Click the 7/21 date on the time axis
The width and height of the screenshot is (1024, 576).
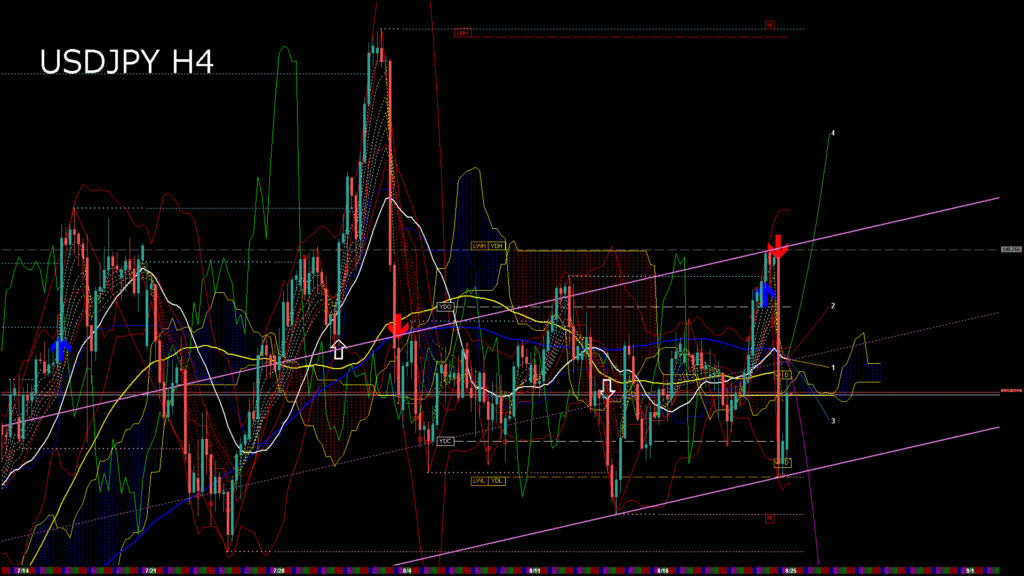tap(150, 570)
